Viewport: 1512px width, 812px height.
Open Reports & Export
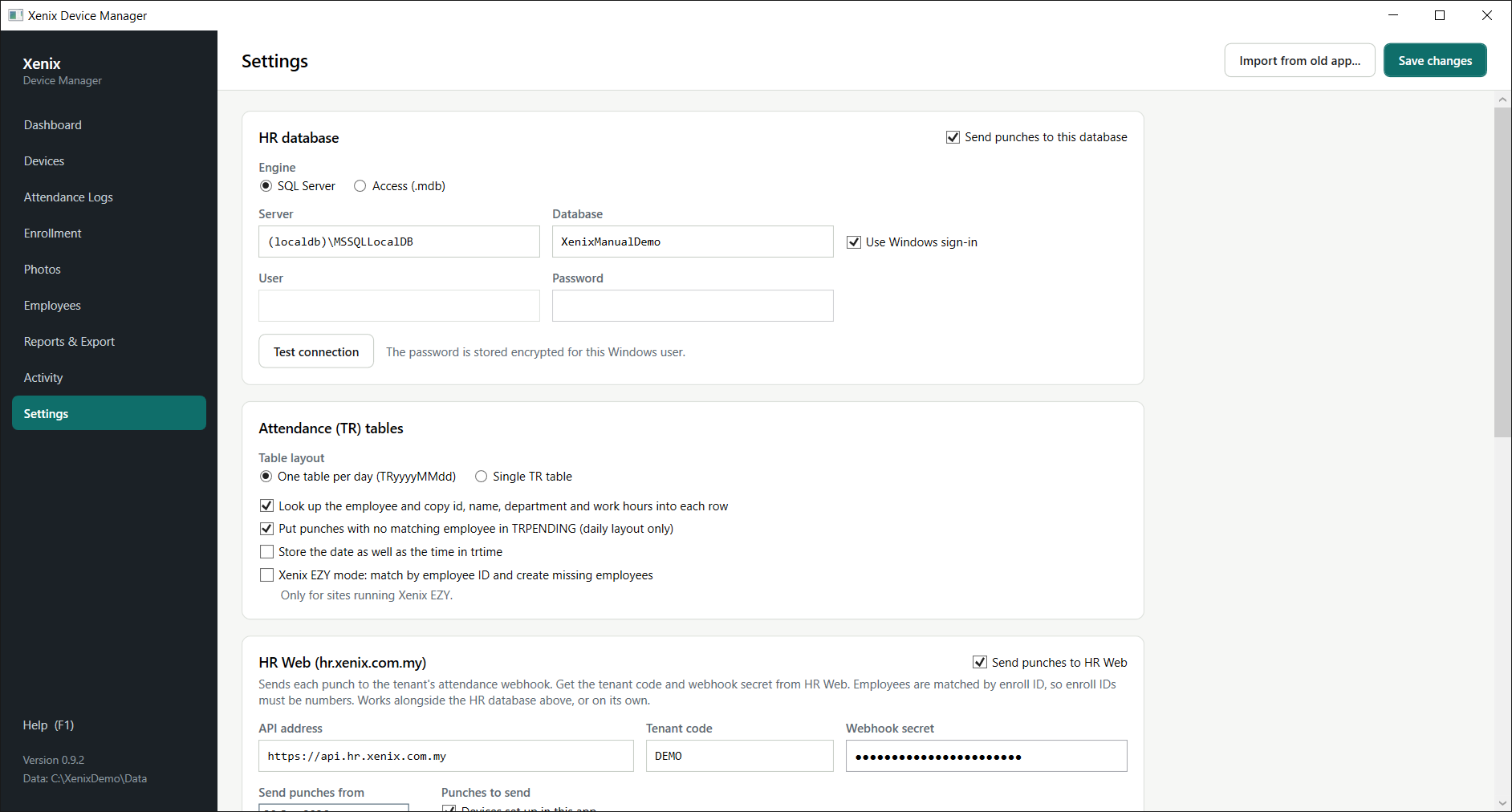tap(109, 342)
